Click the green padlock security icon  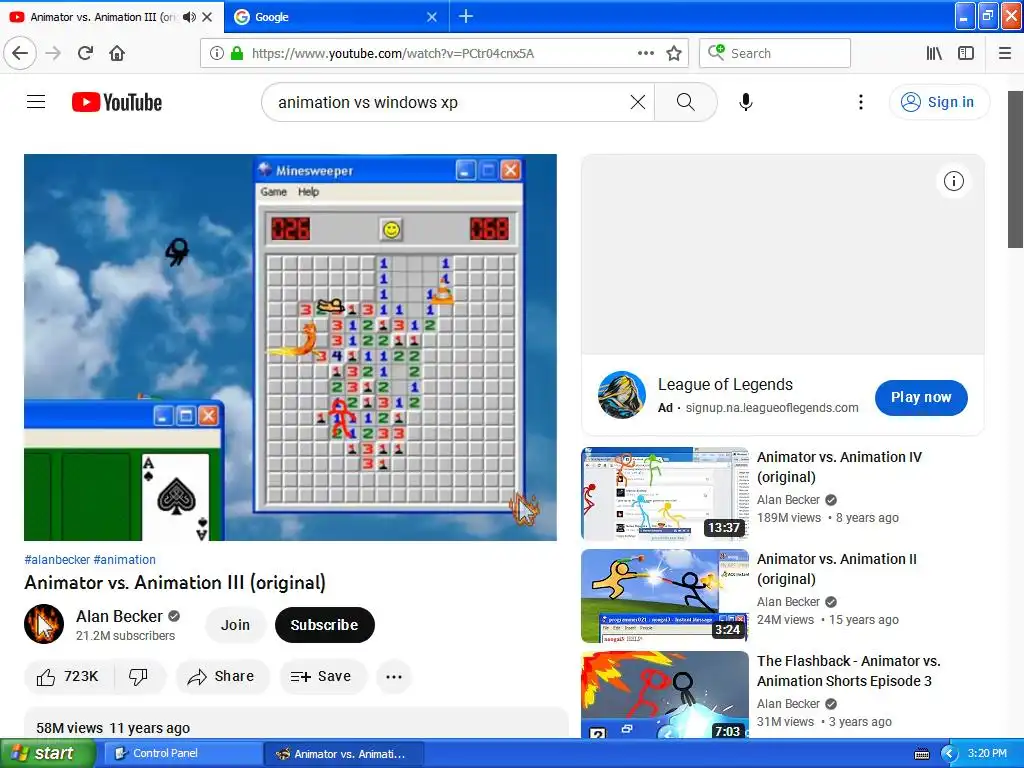(237, 53)
